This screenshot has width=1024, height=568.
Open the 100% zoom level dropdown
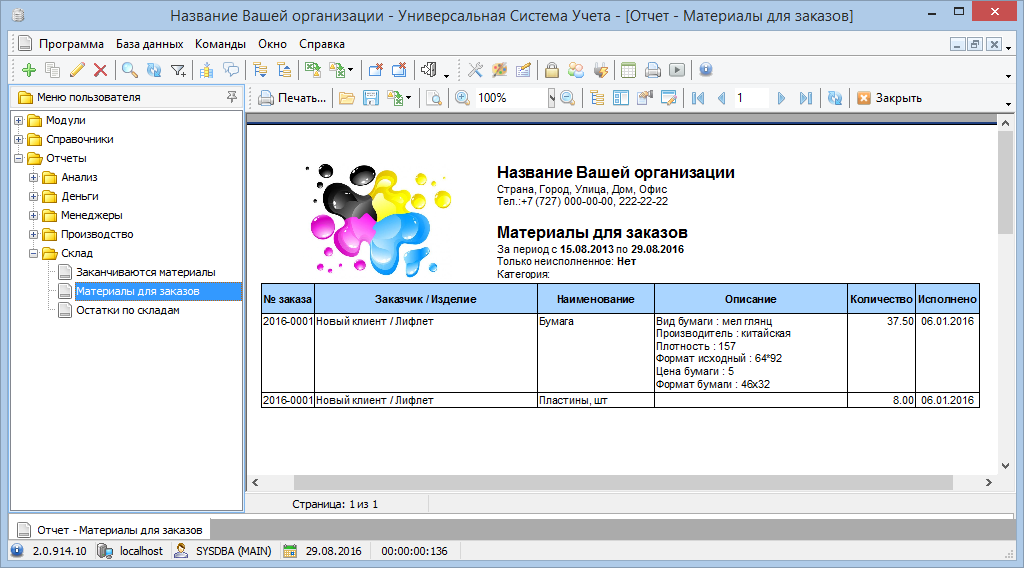[x=551, y=98]
